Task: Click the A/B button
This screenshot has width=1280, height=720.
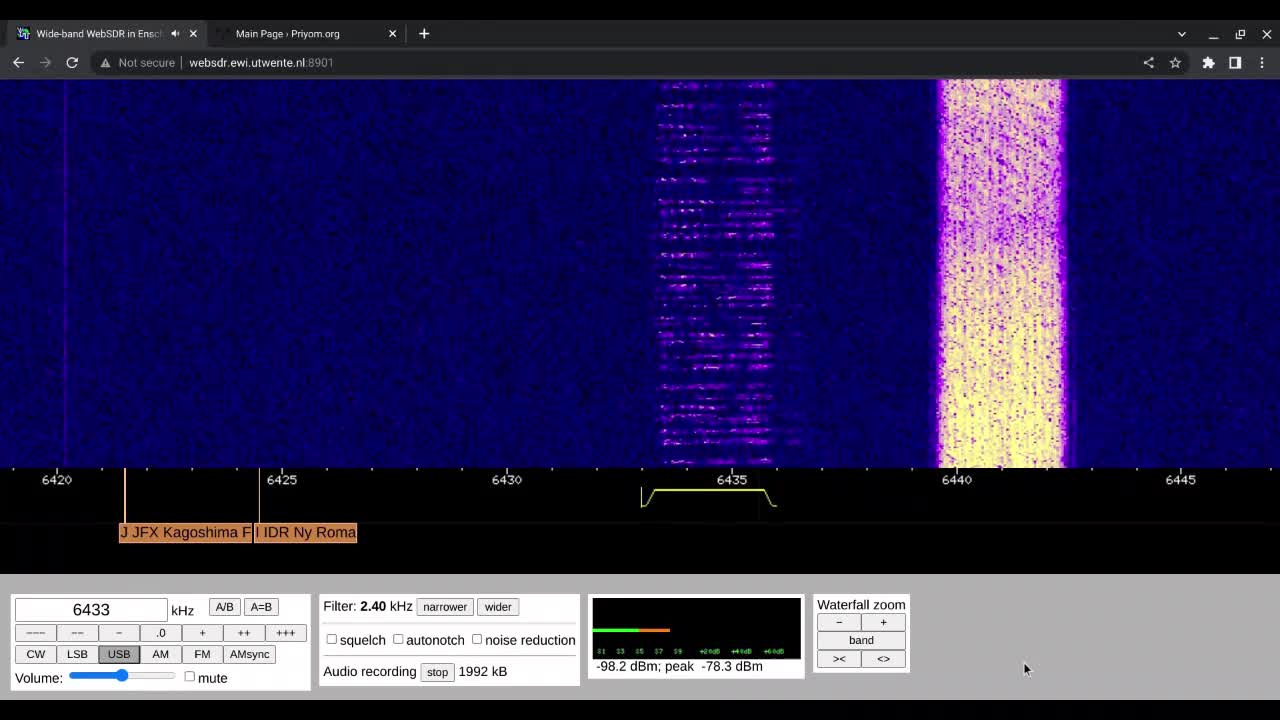Action: [x=224, y=607]
